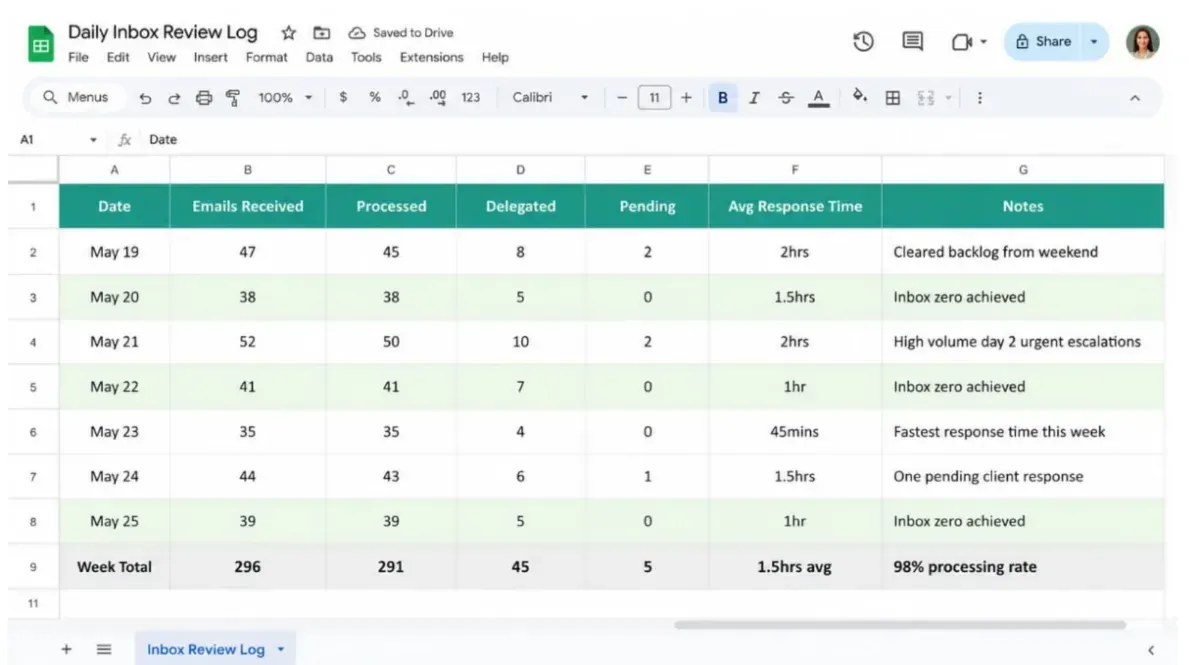1200x665 pixels.
Task: Open the Extensions menu
Action: [x=431, y=57]
